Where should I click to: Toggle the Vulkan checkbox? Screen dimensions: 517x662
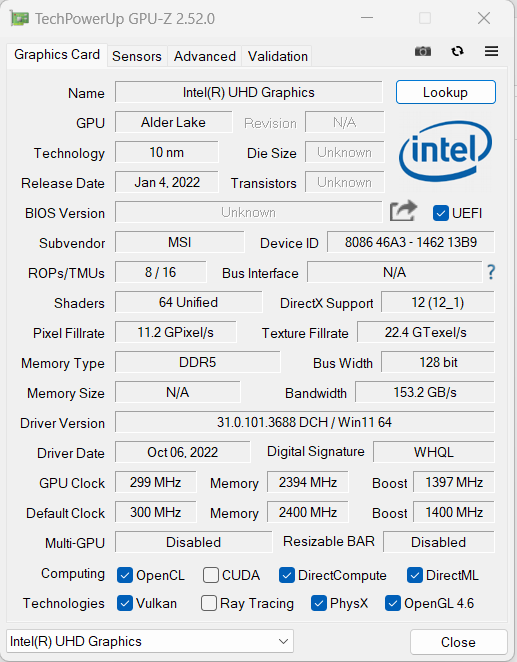125,603
